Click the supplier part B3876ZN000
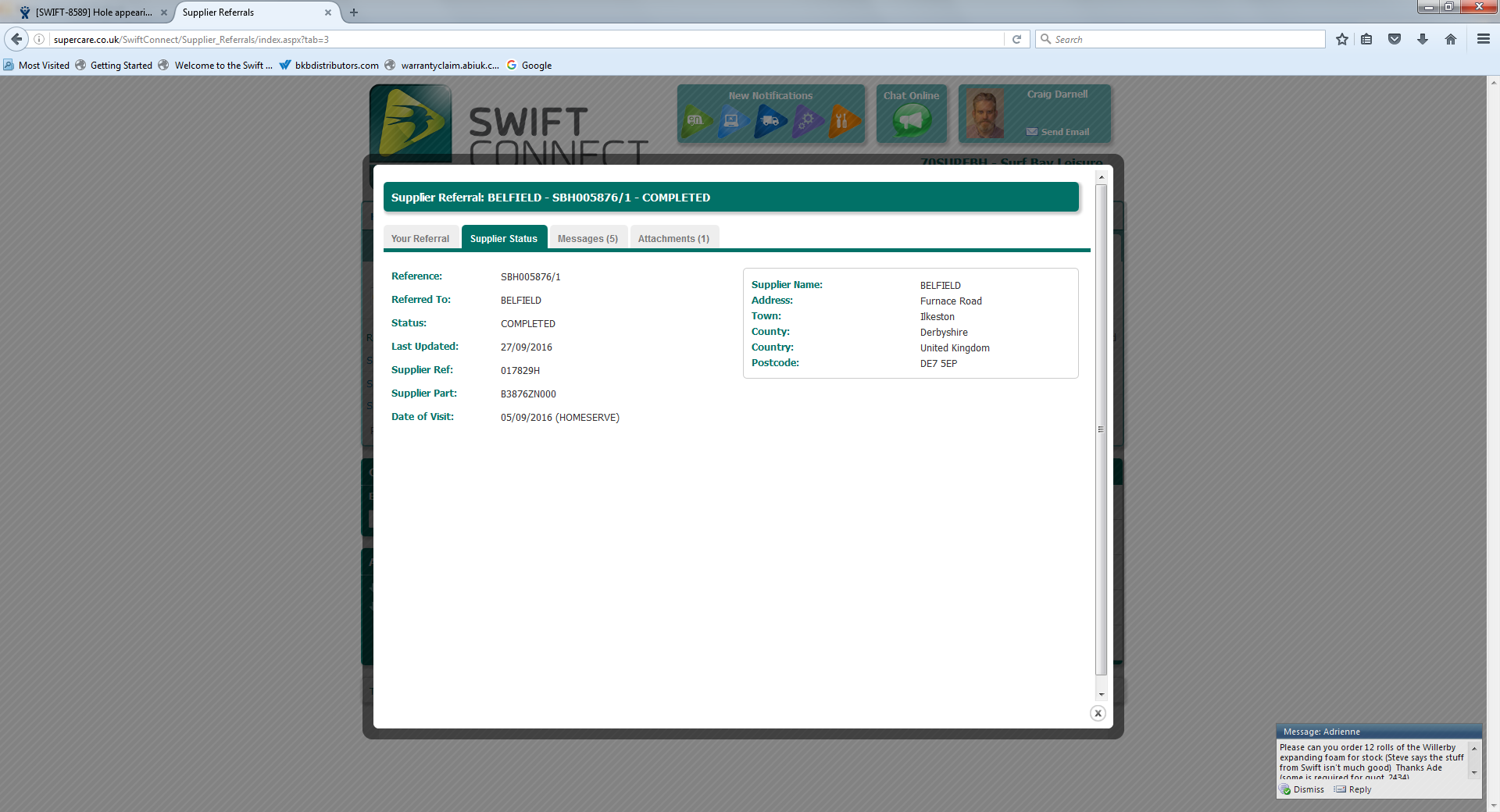 tap(528, 394)
